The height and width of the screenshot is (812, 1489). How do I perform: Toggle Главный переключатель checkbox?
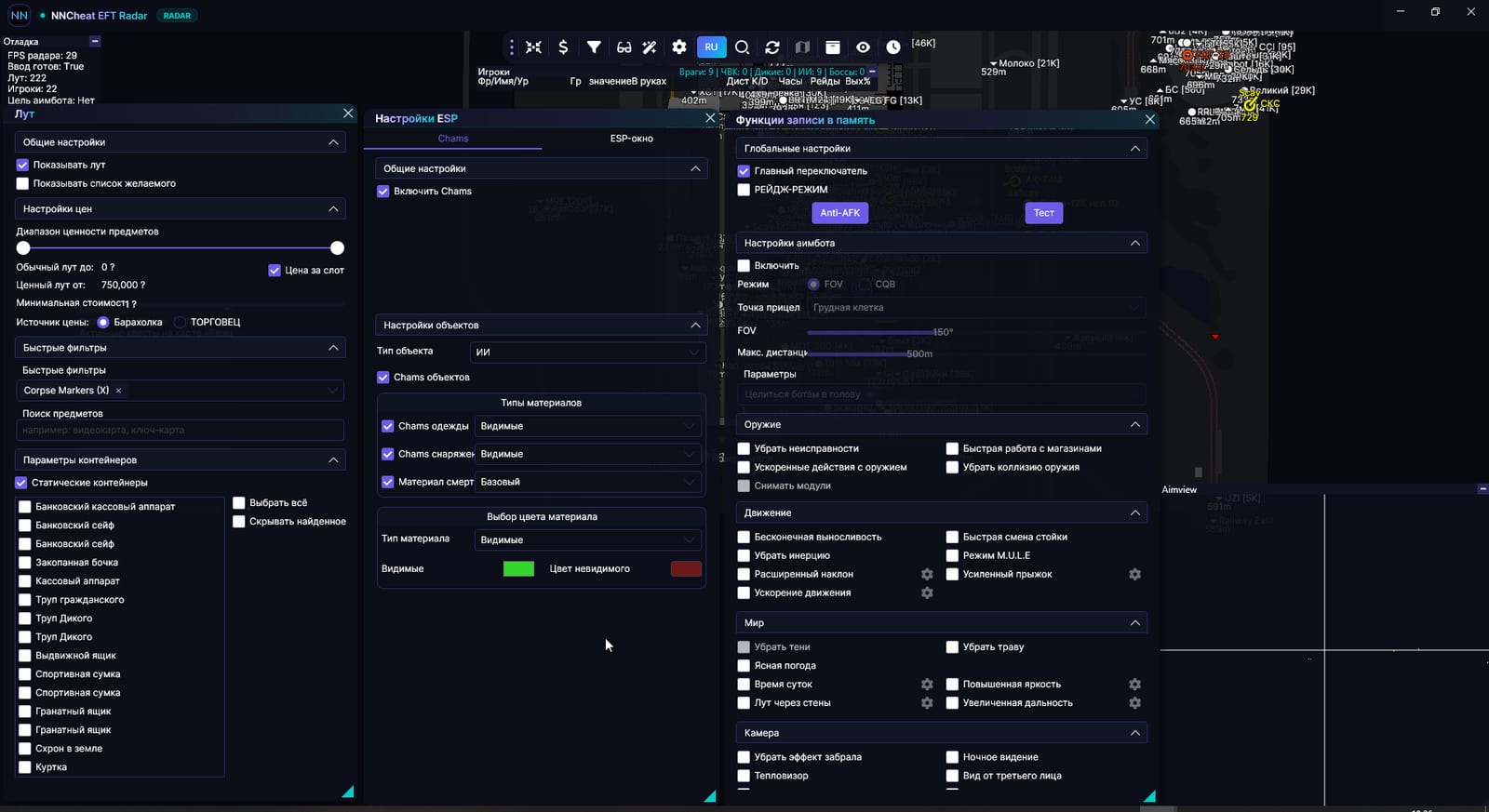click(744, 171)
